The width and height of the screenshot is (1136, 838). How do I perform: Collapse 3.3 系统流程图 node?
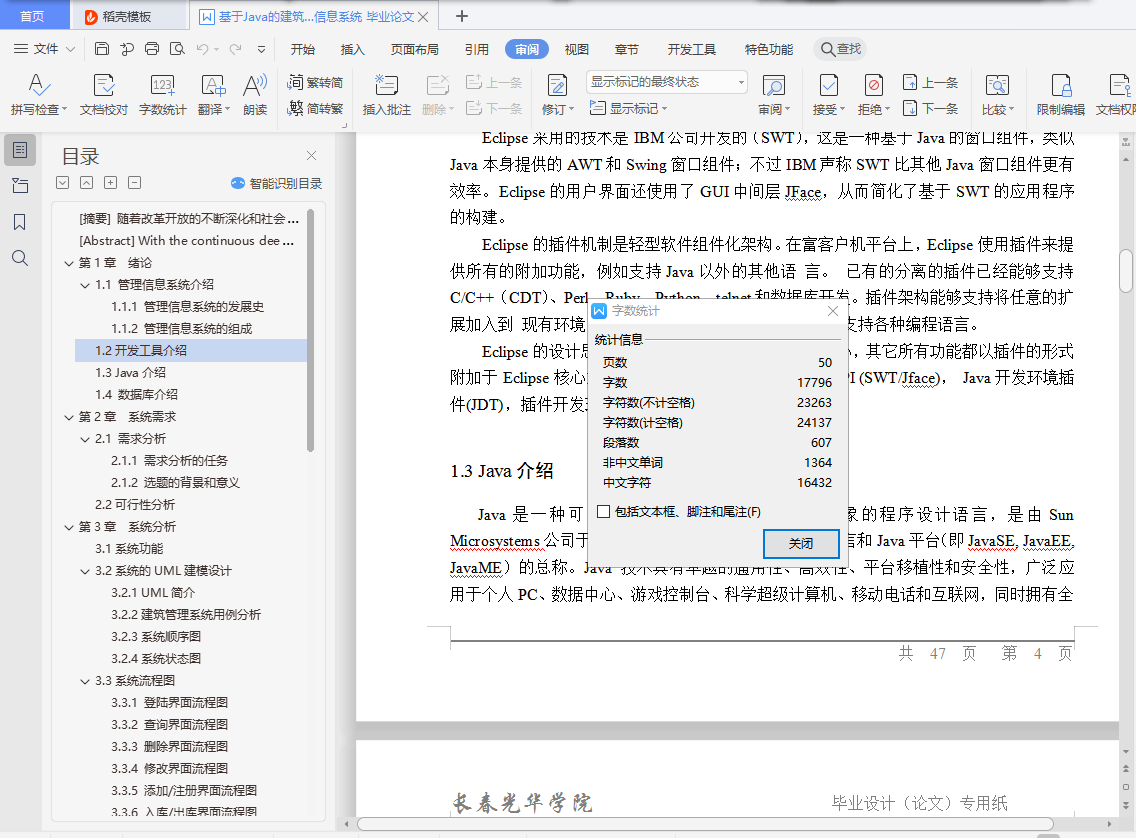(x=85, y=681)
